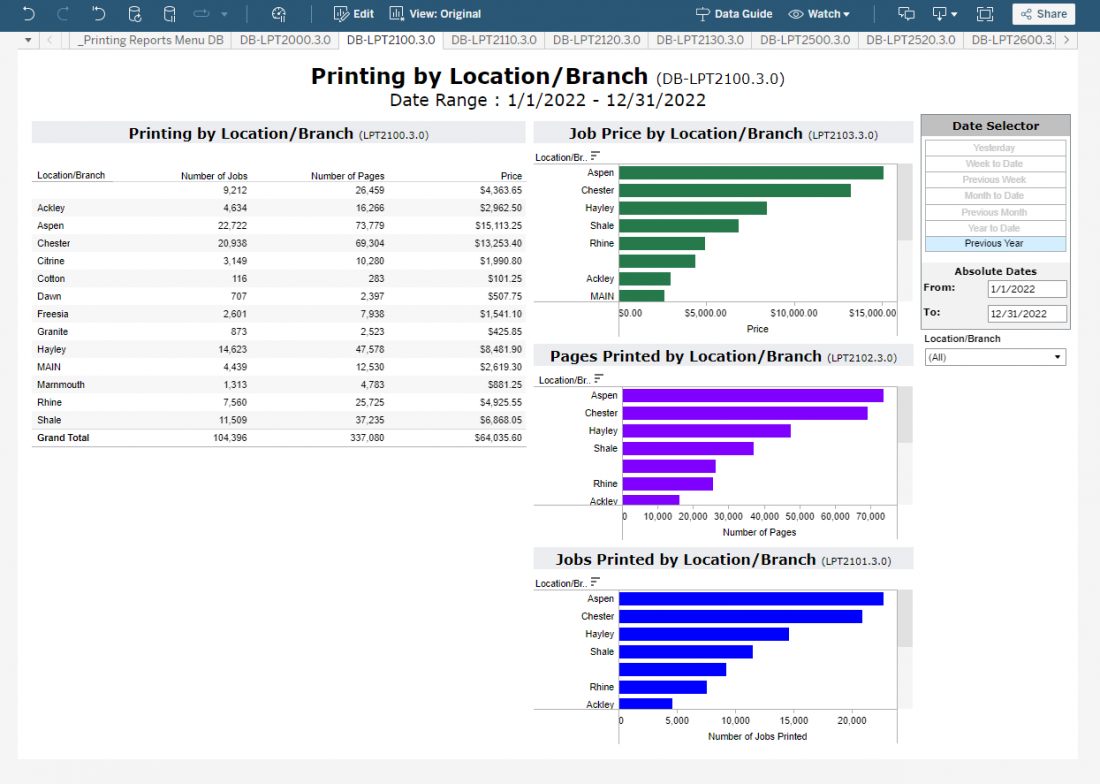The height and width of the screenshot is (784, 1100).
Task: Click the From date input field
Action: 1026,289
